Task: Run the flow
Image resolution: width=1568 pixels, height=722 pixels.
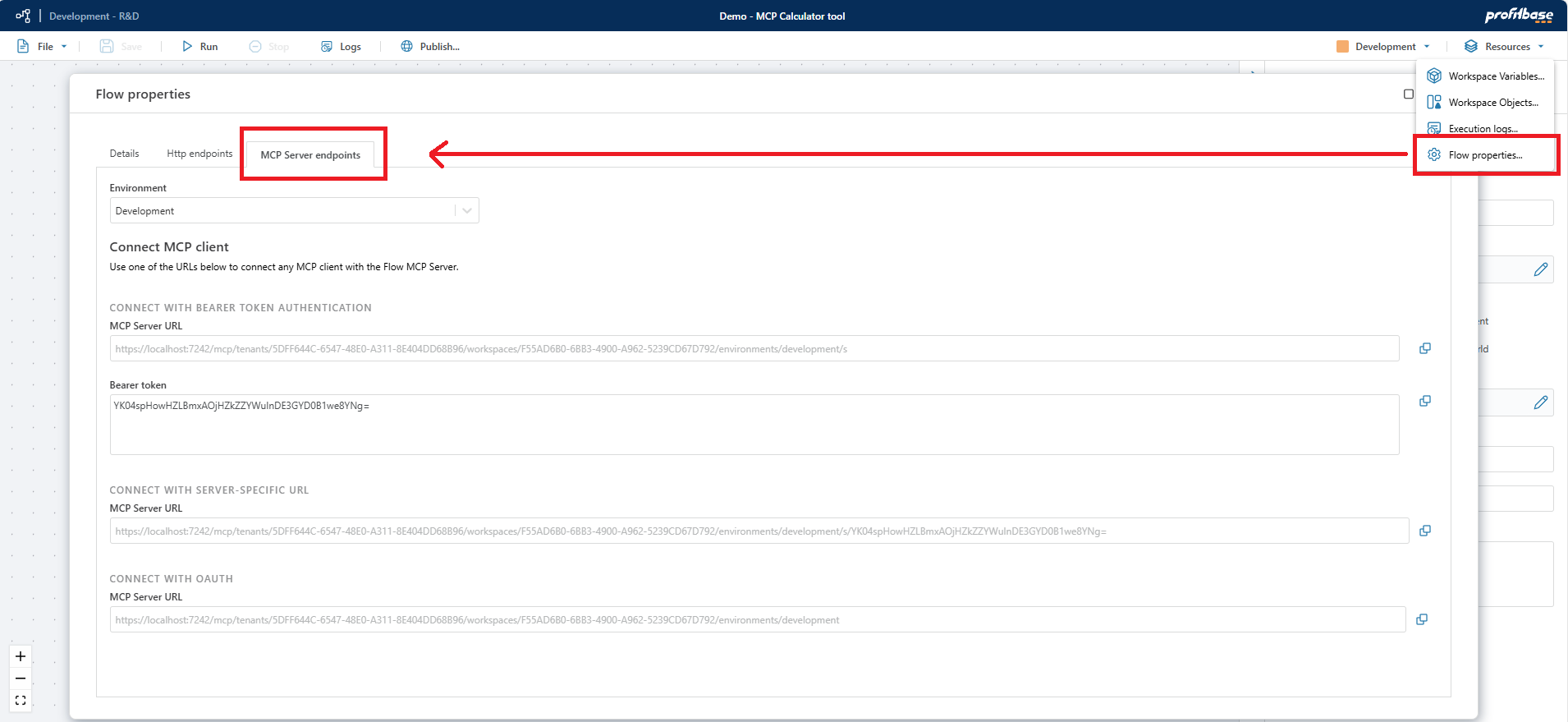Action: click(x=200, y=47)
